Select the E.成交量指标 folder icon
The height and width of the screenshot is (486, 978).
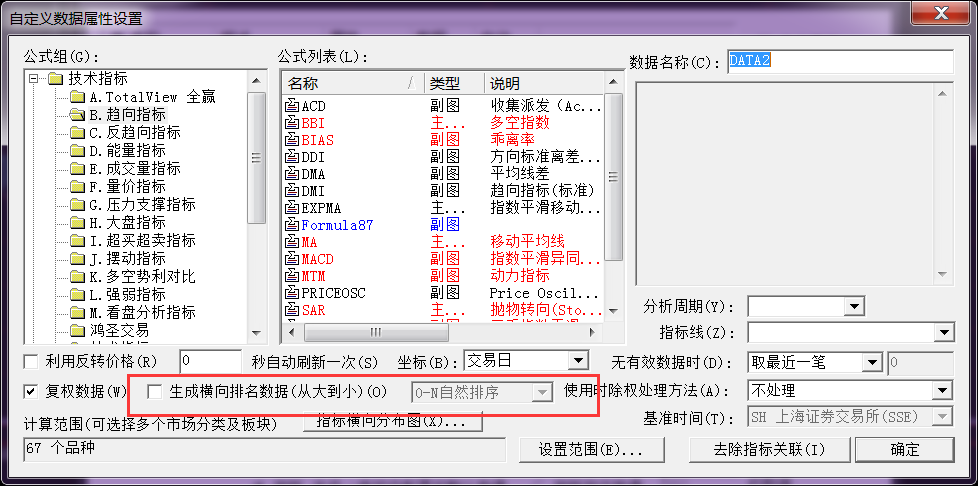click(77, 169)
